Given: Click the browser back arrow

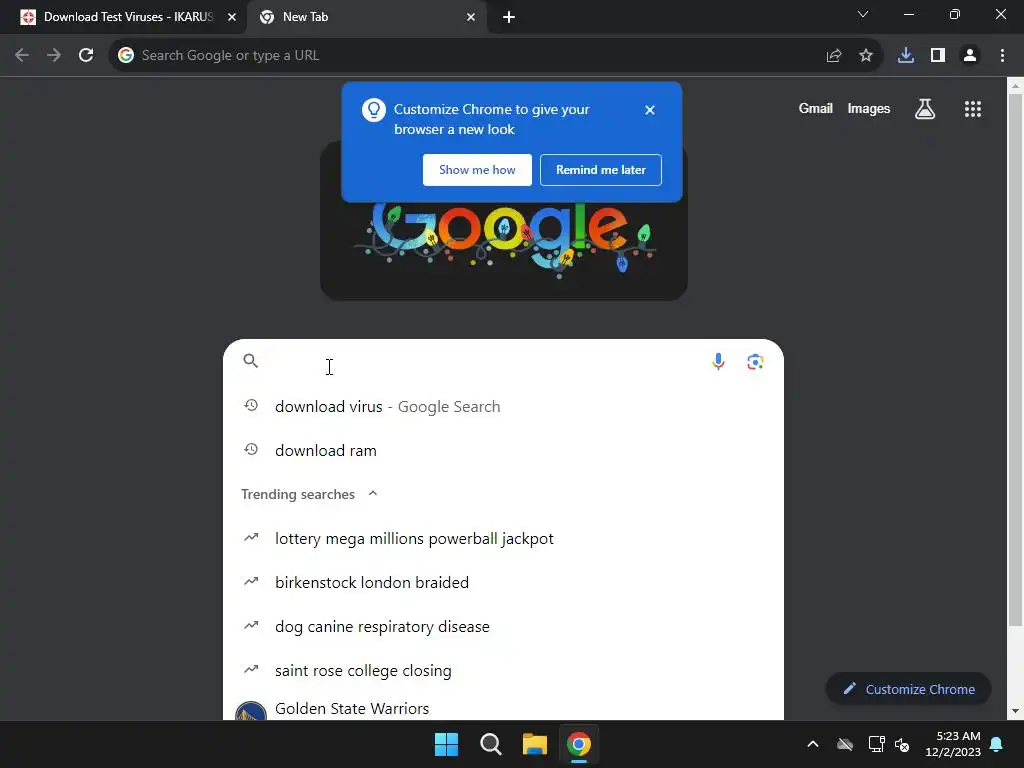Looking at the screenshot, I should coord(22,56).
